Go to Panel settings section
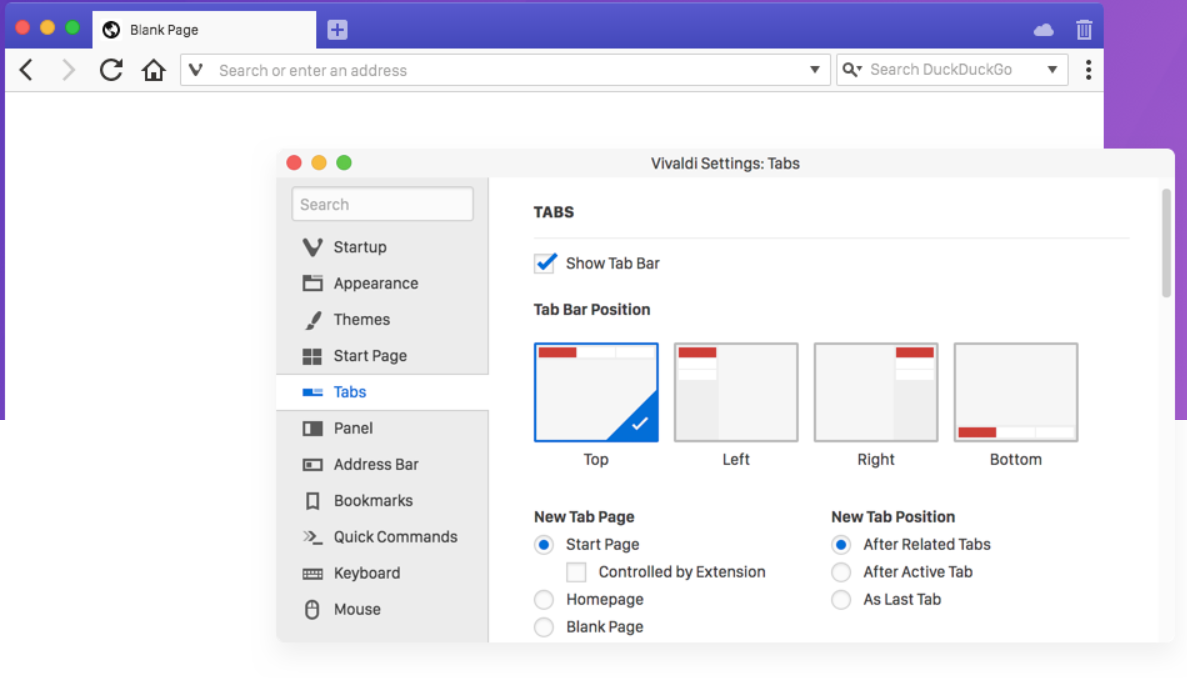The height and width of the screenshot is (678, 1187). pos(382,428)
